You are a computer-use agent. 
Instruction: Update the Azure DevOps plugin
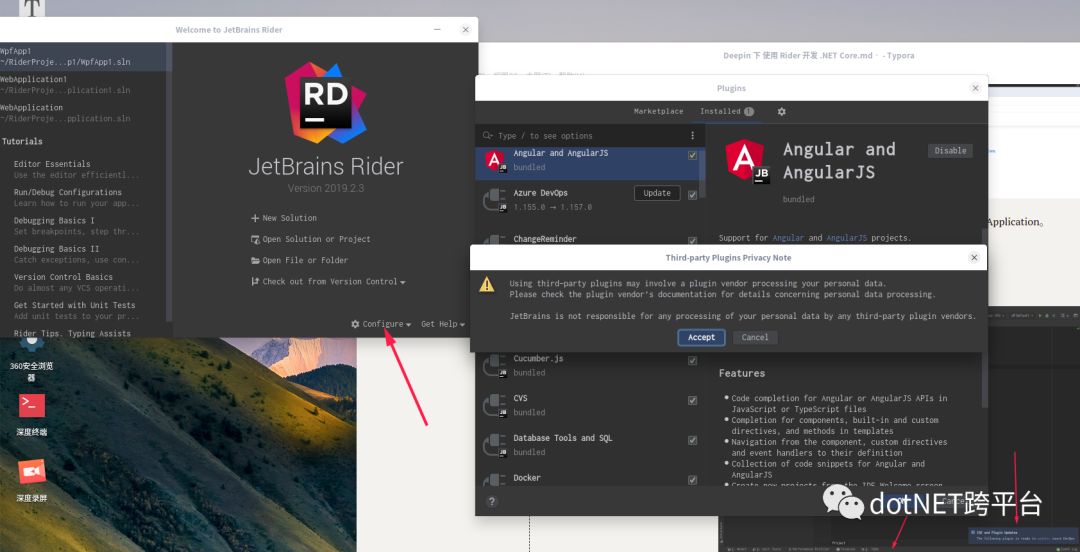[x=656, y=193]
